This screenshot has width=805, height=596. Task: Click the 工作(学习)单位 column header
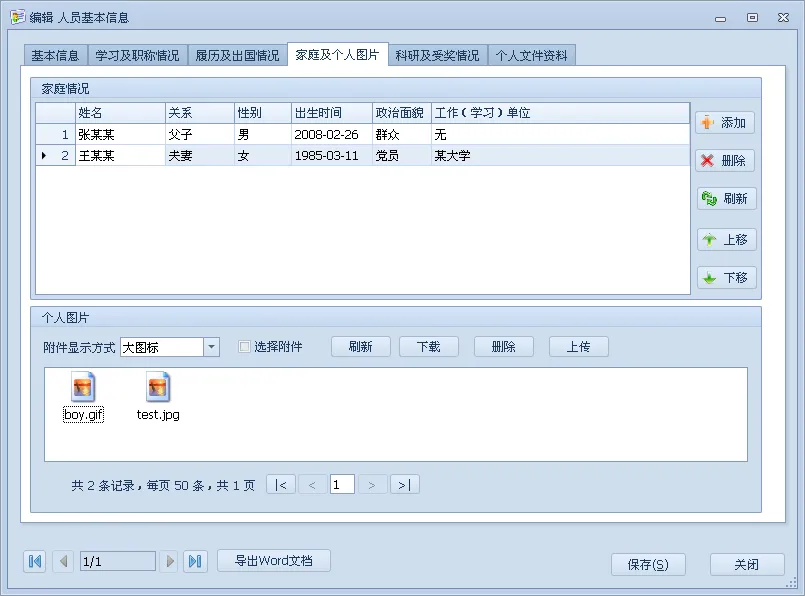[x=560, y=113]
